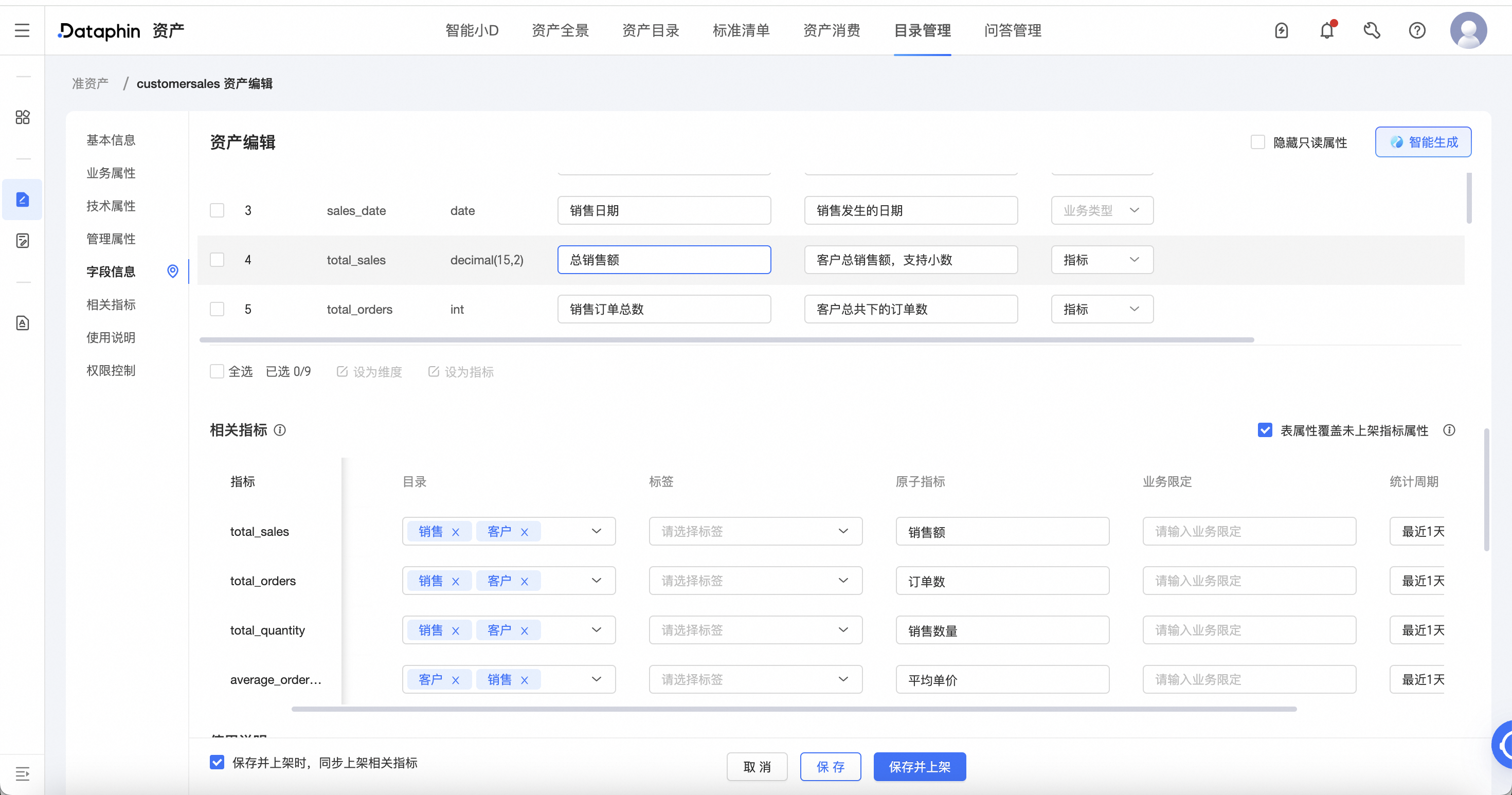Open the tag selector for total_orders row
Screen dimensions: 1512x795
(755, 580)
